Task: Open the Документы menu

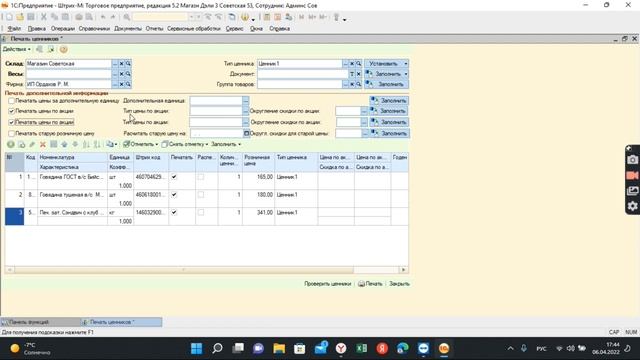Action: click(x=128, y=29)
